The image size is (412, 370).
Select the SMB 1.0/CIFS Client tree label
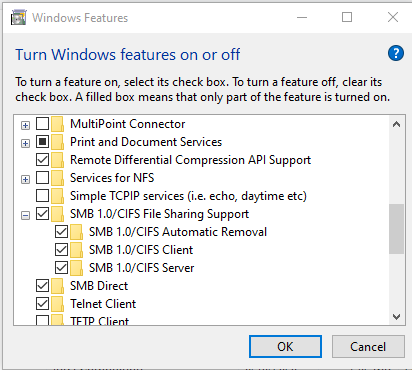[141, 250]
